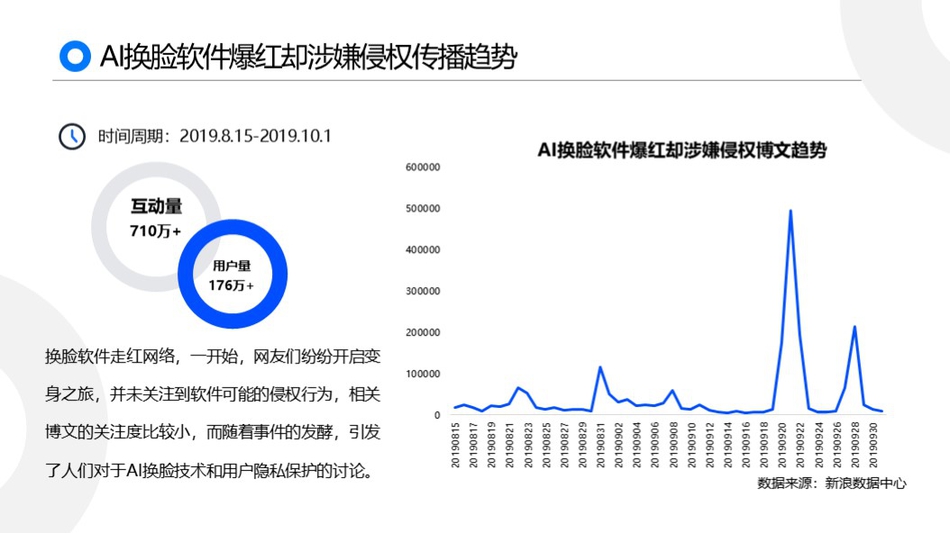Image resolution: width=950 pixels, height=533 pixels.
Task: Click the 710万+ value
Action: pos(155,231)
